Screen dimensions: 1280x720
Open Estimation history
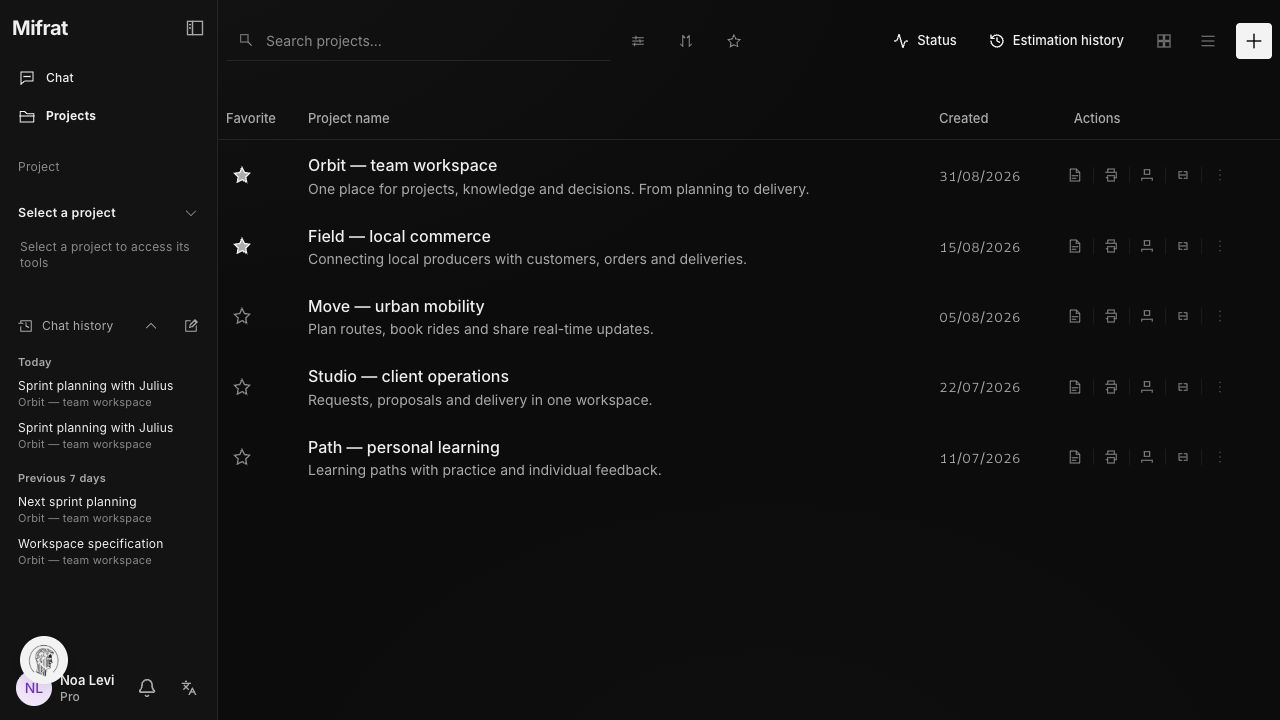tap(1057, 41)
